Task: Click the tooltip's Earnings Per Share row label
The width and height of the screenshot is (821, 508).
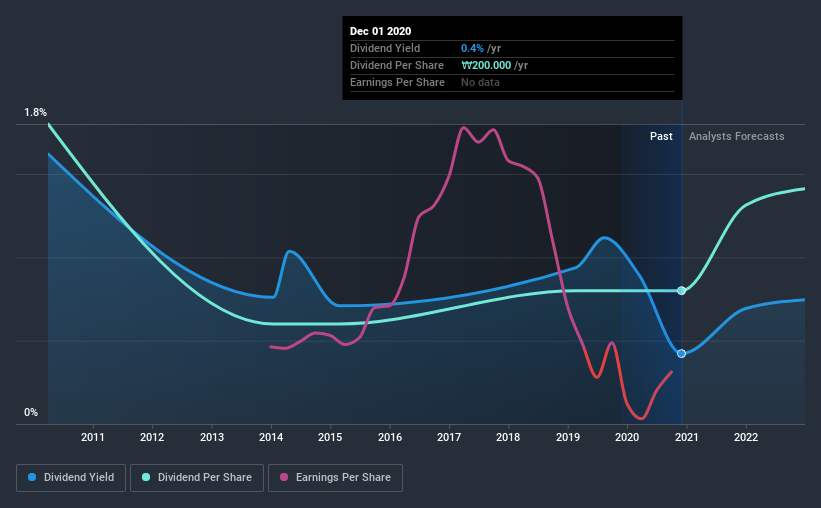Action: [397, 82]
